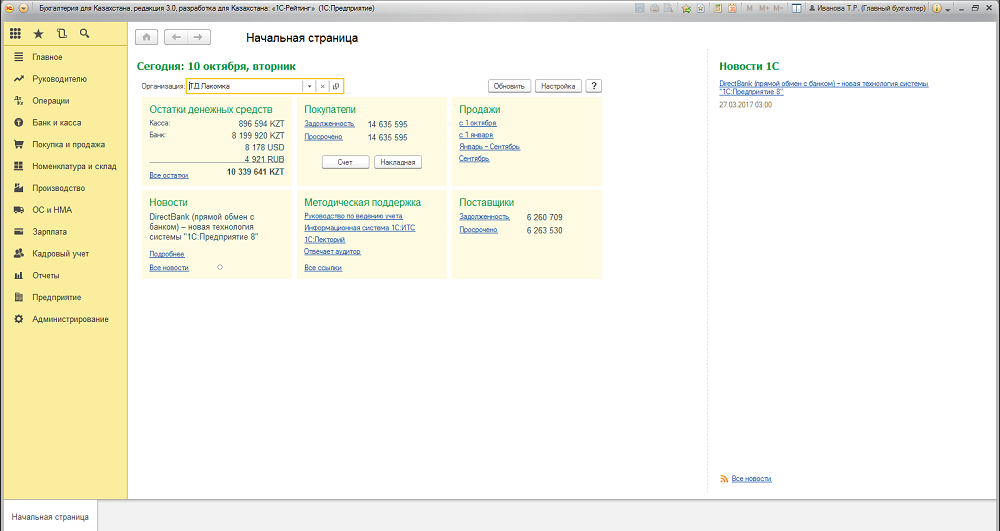
Task: Go forward with the right arrow
Action: tap(198, 38)
